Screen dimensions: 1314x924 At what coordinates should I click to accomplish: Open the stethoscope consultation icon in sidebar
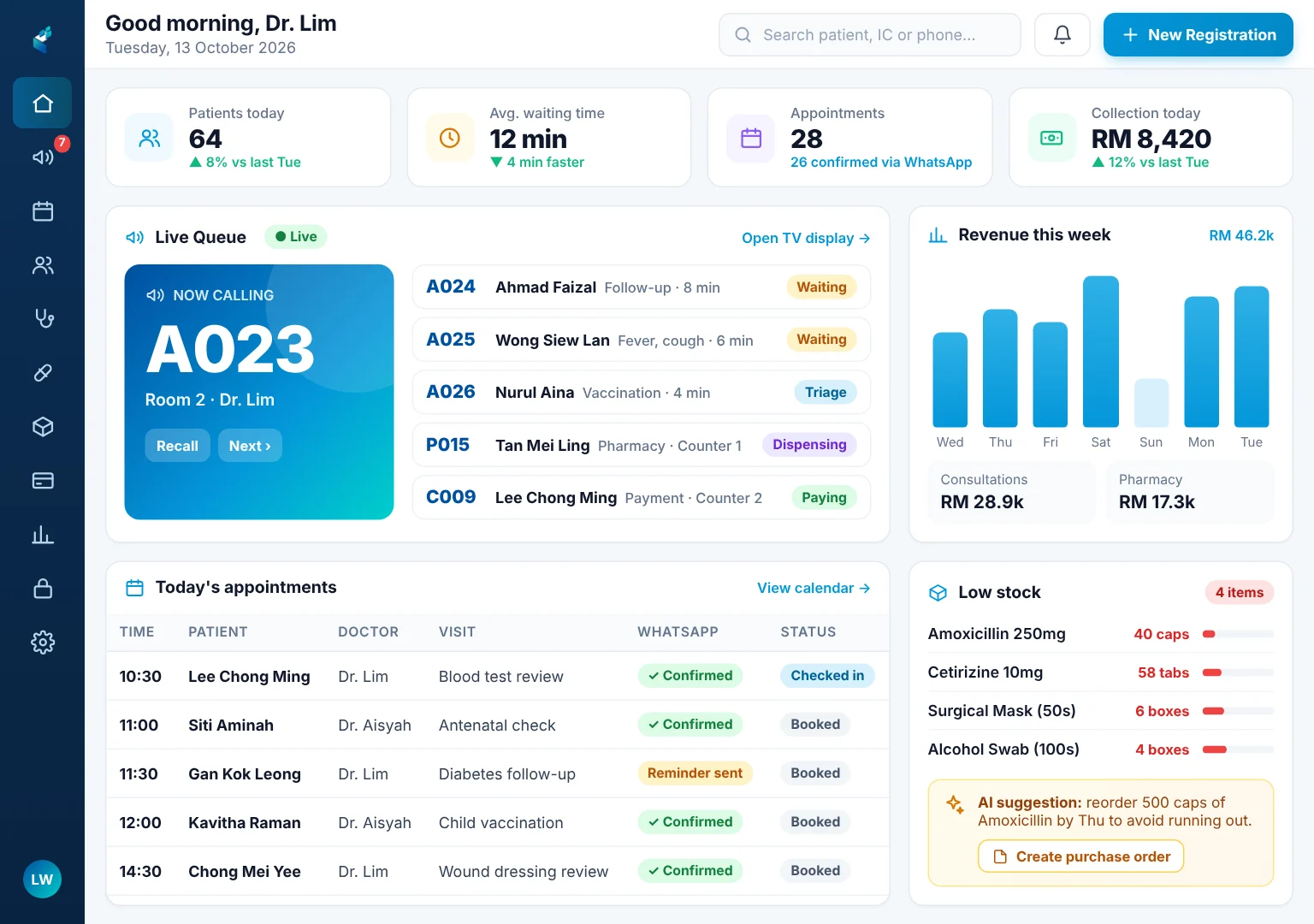43,319
